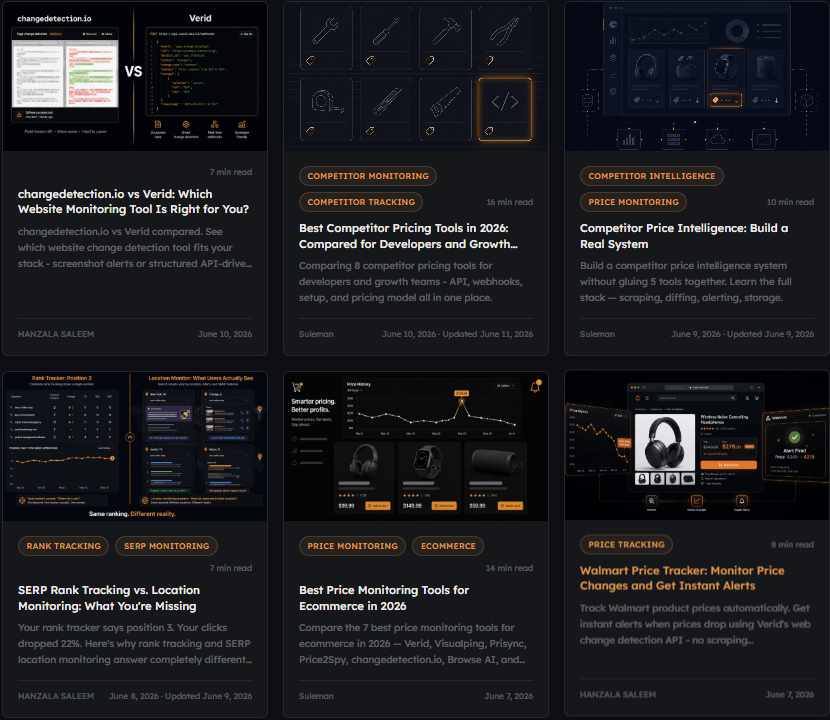830x720 pixels.
Task: Open the 'Smarter pricing. Better profits.' thumbnail
Action: point(416,446)
